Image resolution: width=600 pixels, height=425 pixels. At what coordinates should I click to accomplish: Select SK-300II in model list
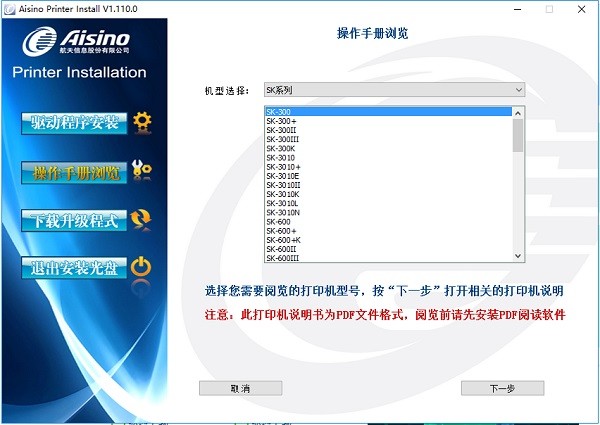[388, 130]
